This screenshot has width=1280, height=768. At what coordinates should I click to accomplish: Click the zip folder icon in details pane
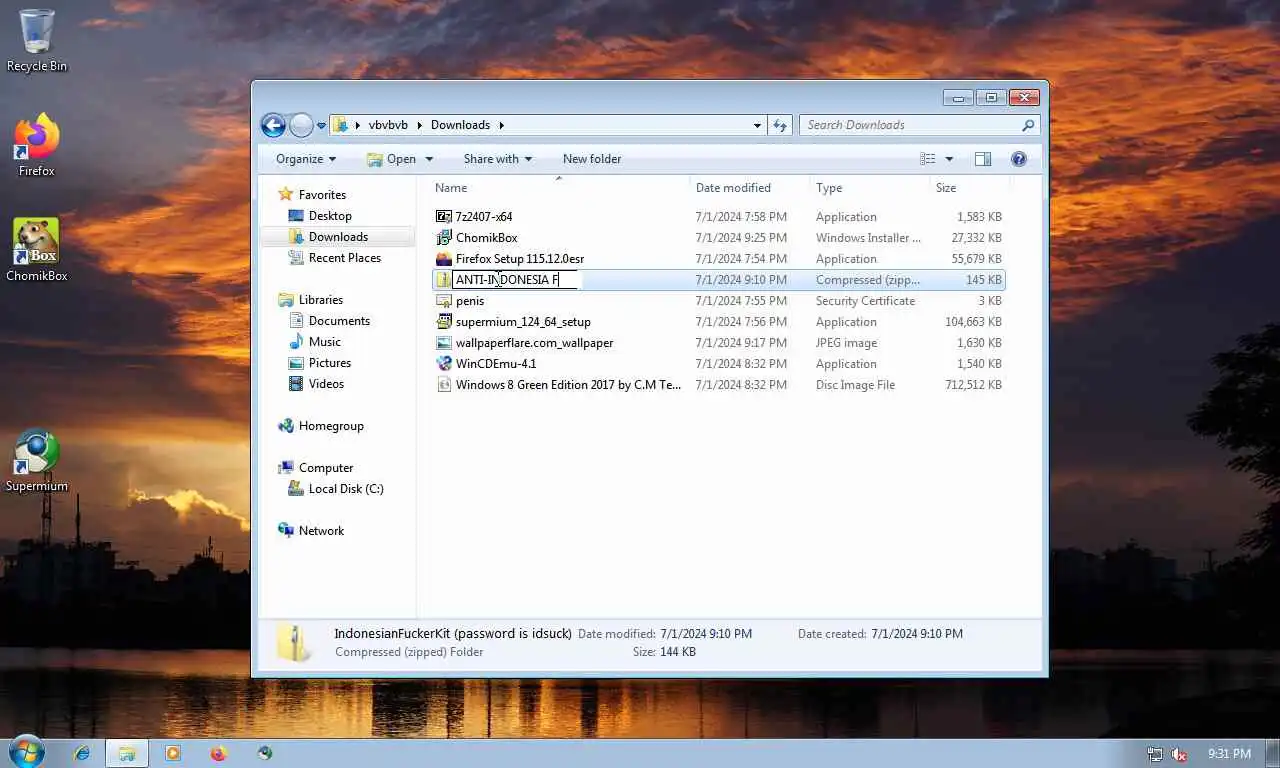pyautogui.click(x=293, y=642)
